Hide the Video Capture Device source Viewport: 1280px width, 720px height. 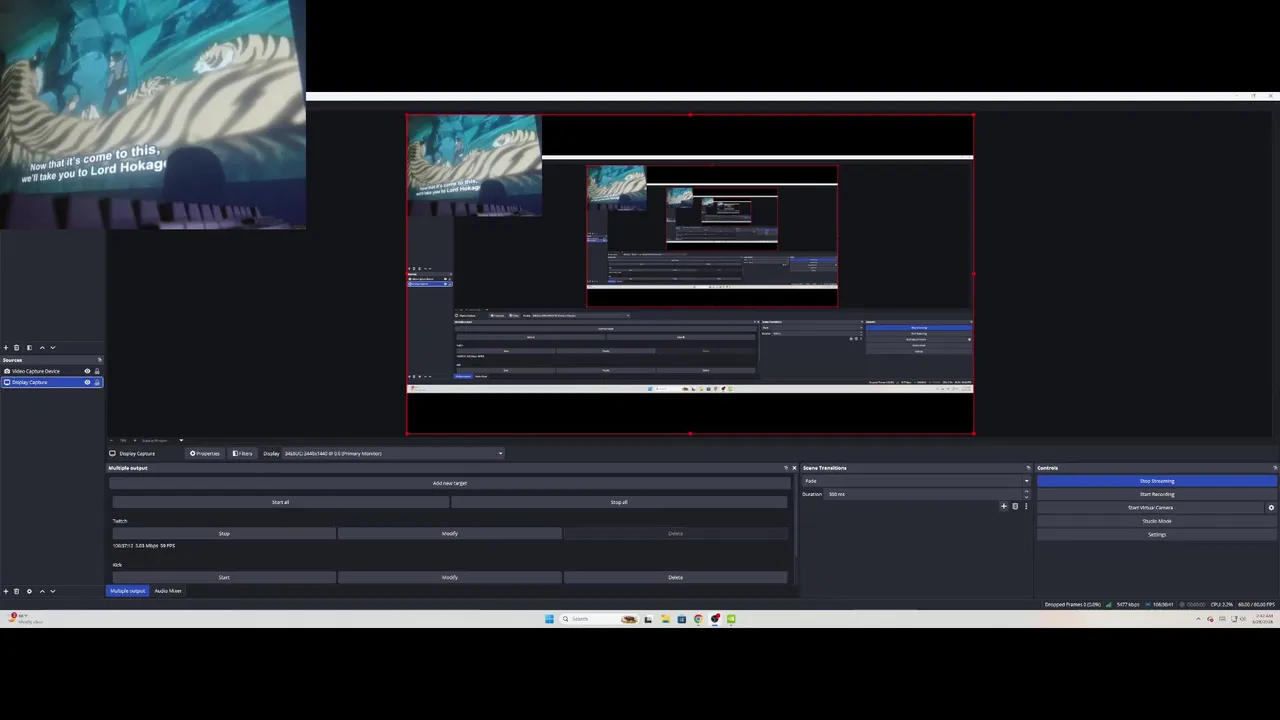[x=87, y=371]
